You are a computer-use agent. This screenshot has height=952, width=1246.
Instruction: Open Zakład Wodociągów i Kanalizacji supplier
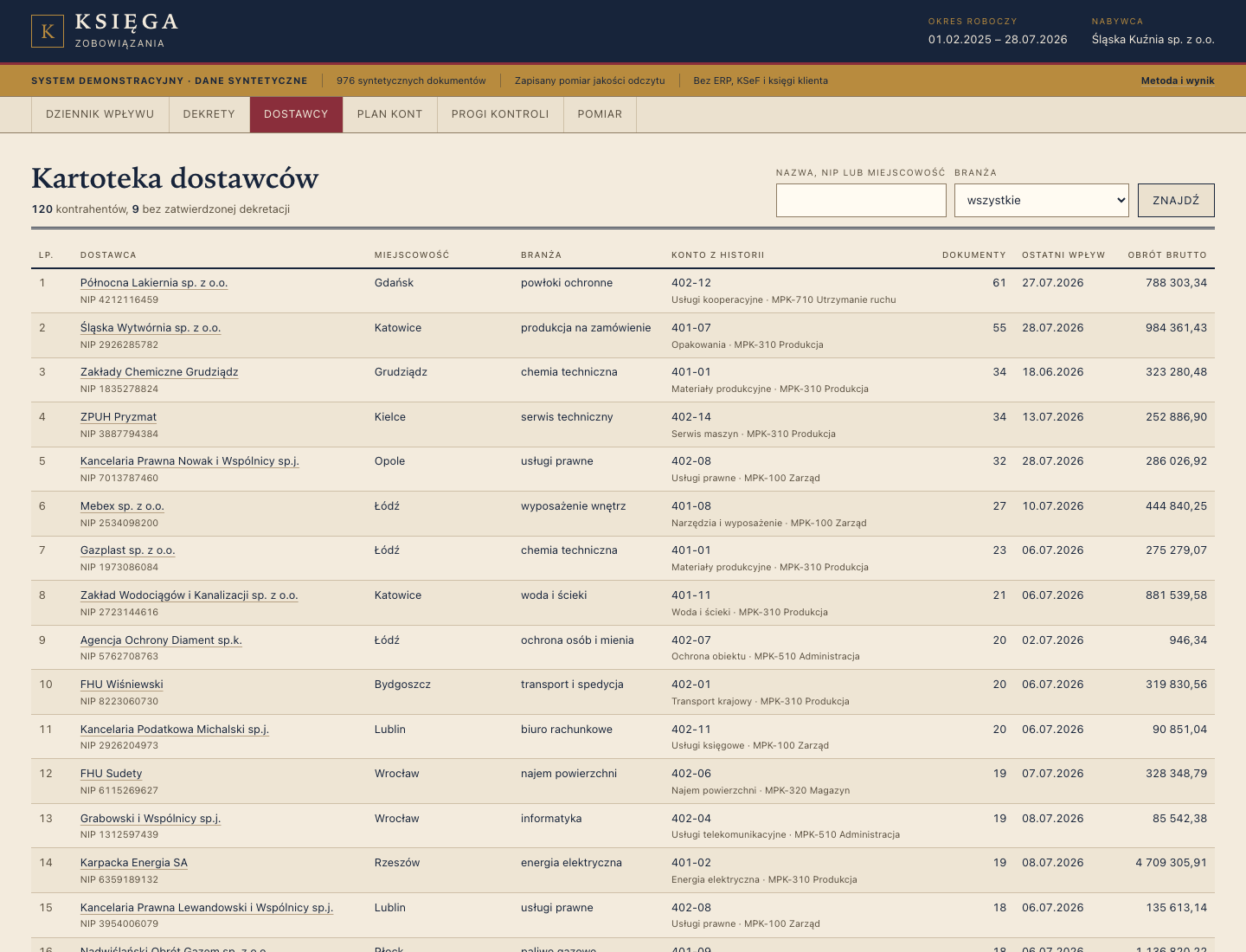[189, 595]
